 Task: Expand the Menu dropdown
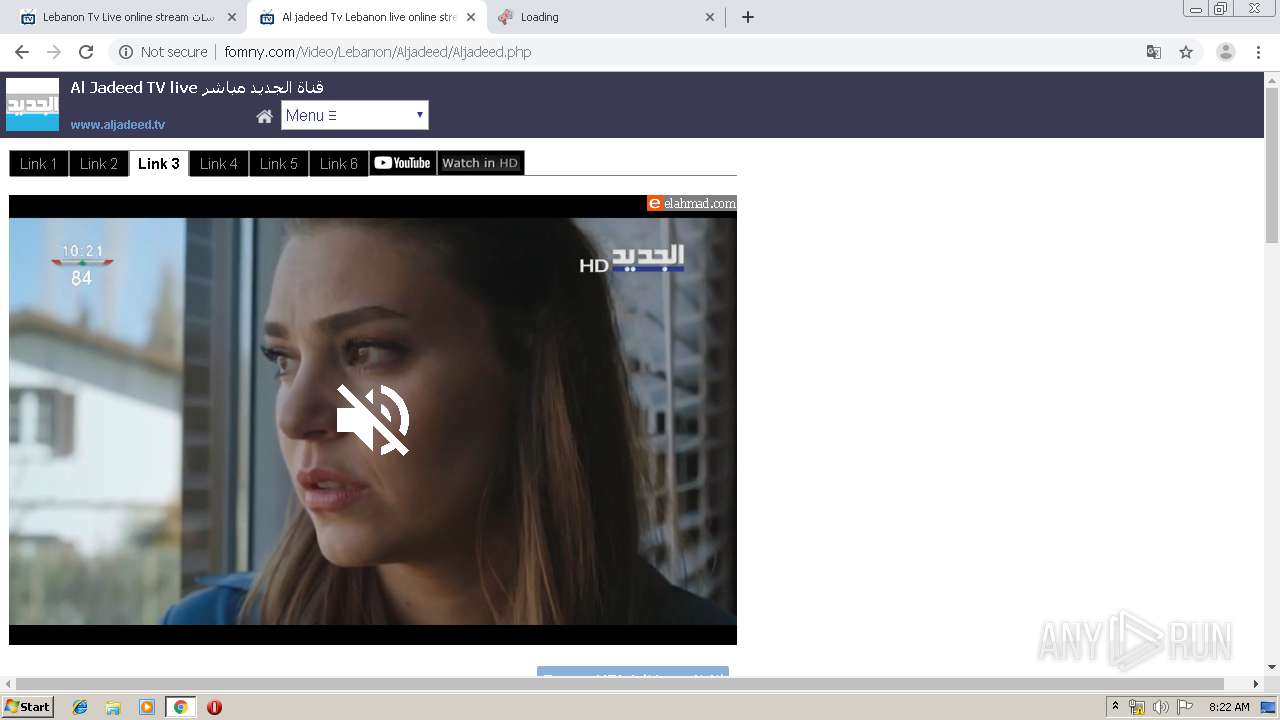pyautogui.click(x=354, y=115)
